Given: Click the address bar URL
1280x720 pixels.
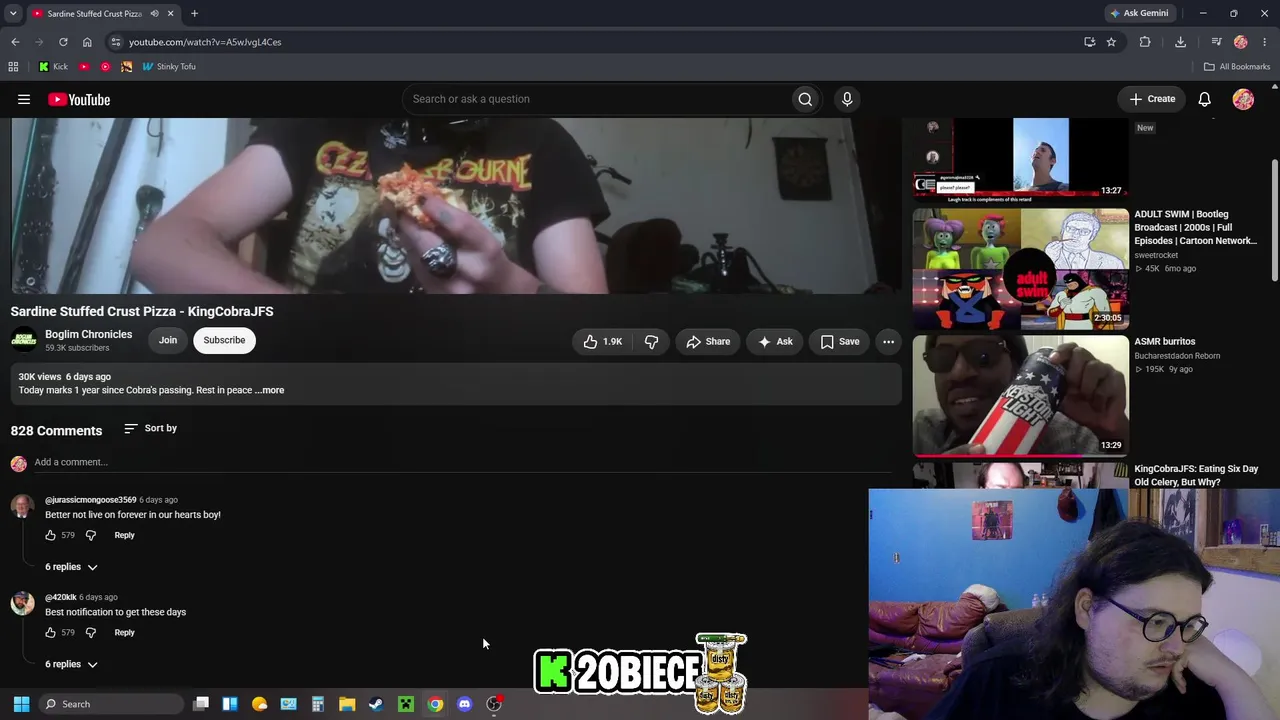Looking at the screenshot, I should (x=205, y=42).
